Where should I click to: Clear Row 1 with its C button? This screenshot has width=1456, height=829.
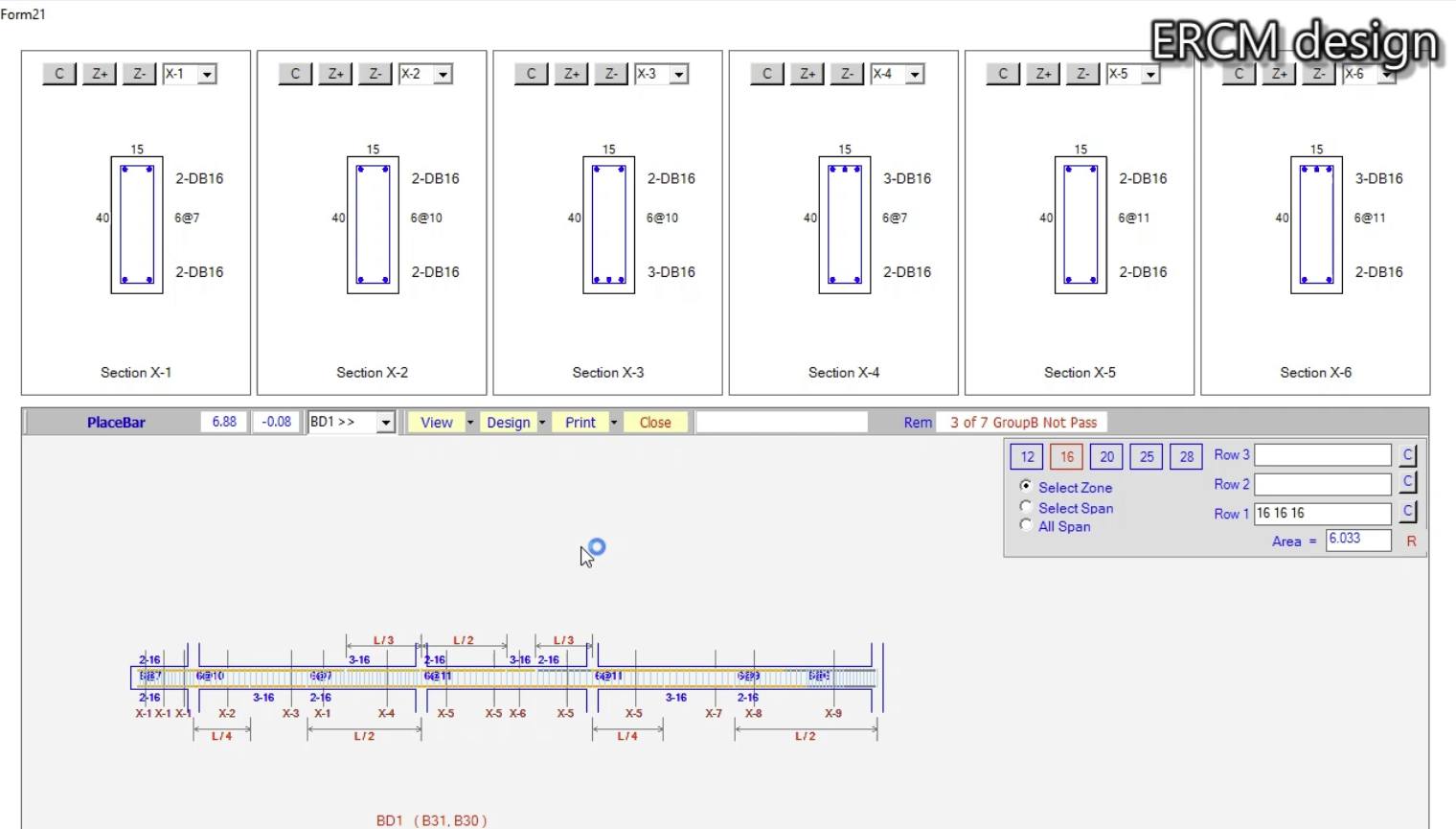click(x=1408, y=512)
